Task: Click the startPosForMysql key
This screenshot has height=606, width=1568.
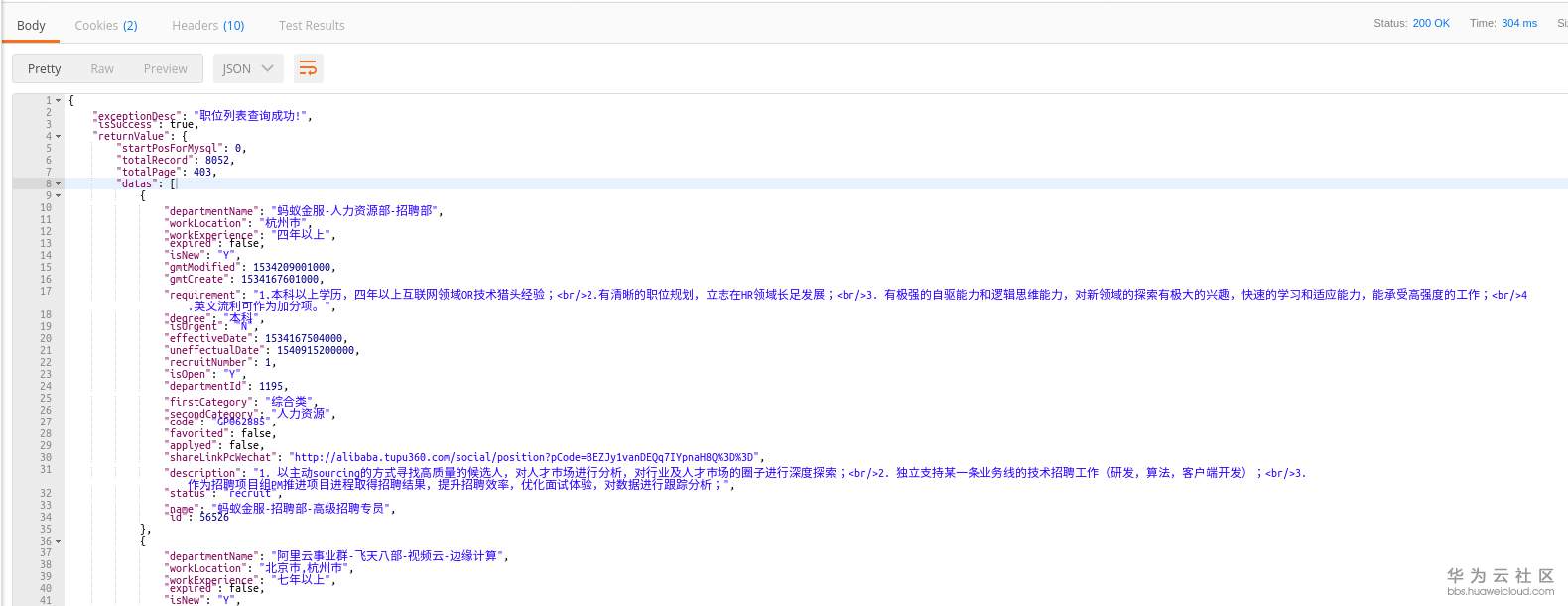Action: [170, 148]
